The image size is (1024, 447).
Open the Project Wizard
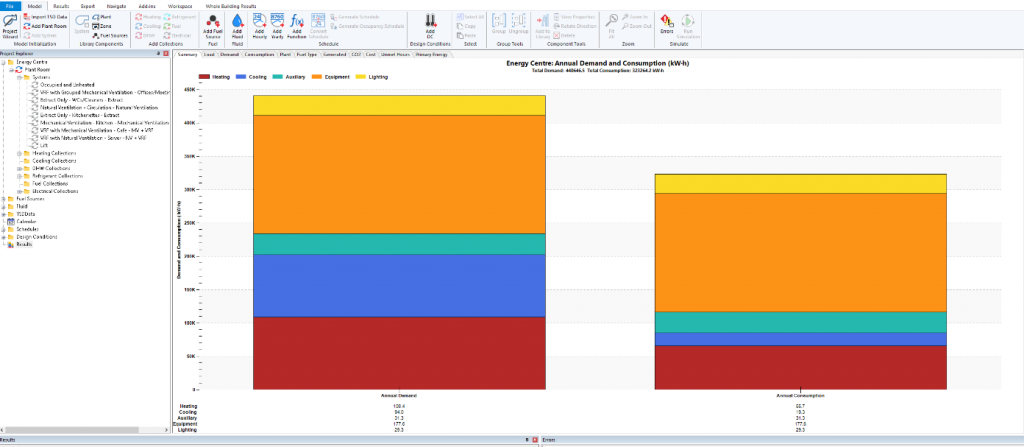point(10,23)
